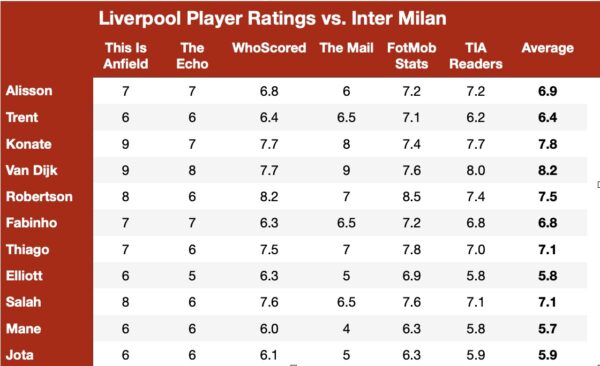Screen dimensions: 600x366
Task: Click Trent's average rating 6.4
Action: [548, 117]
